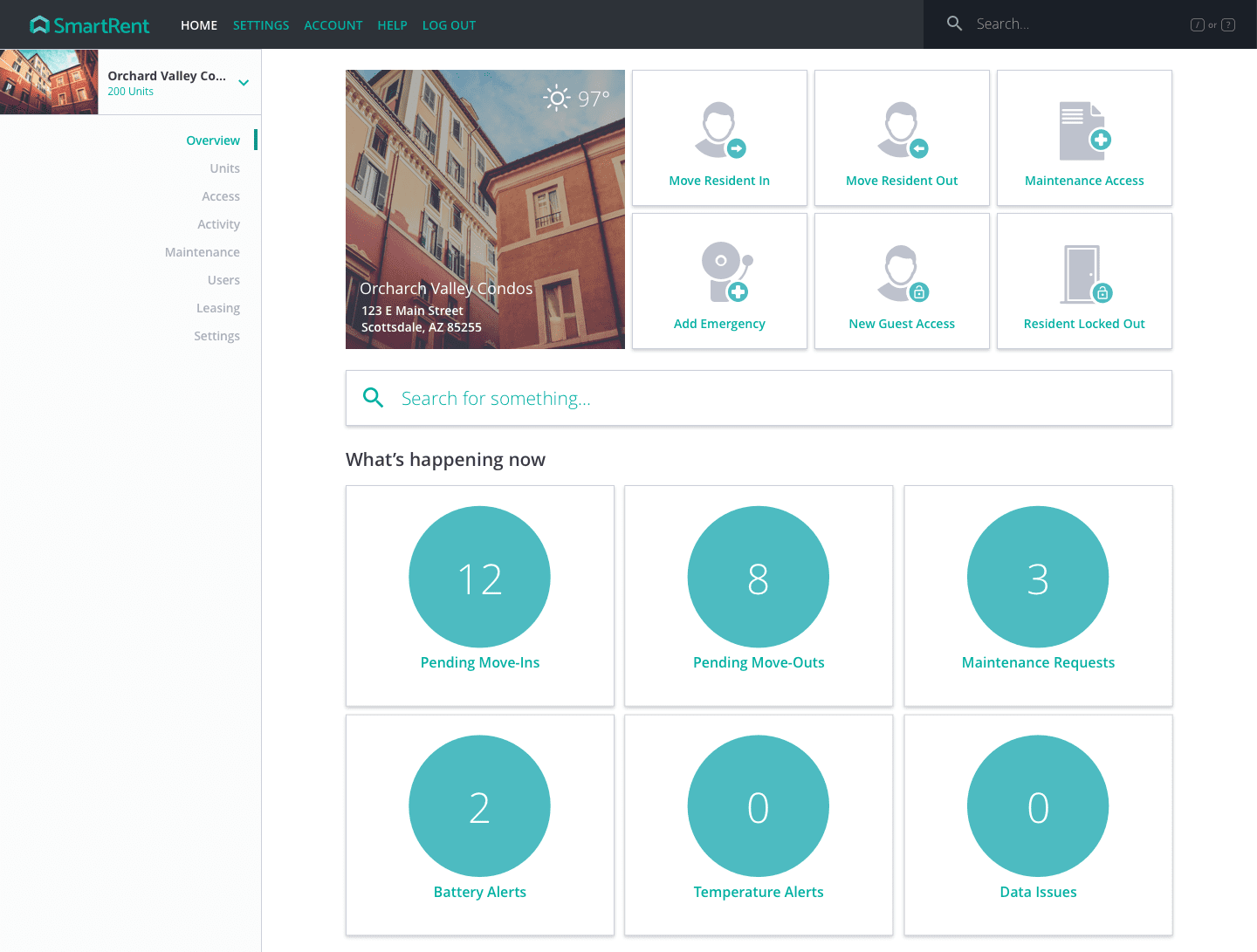Open Access in the sidebar
Image resolution: width=1257 pixels, height=952 pixels.
tap(221, 196)
